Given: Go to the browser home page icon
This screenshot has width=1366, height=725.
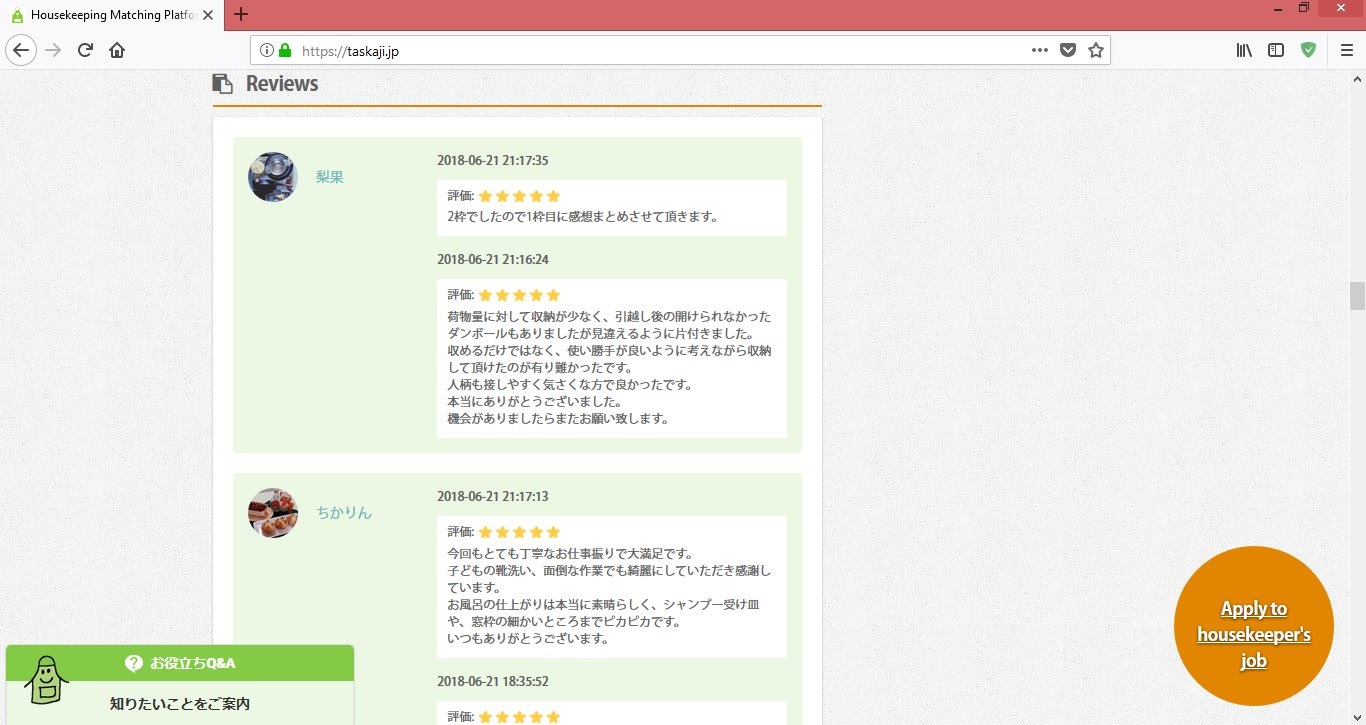Looking at the screenshot, I should pos(117,50).
